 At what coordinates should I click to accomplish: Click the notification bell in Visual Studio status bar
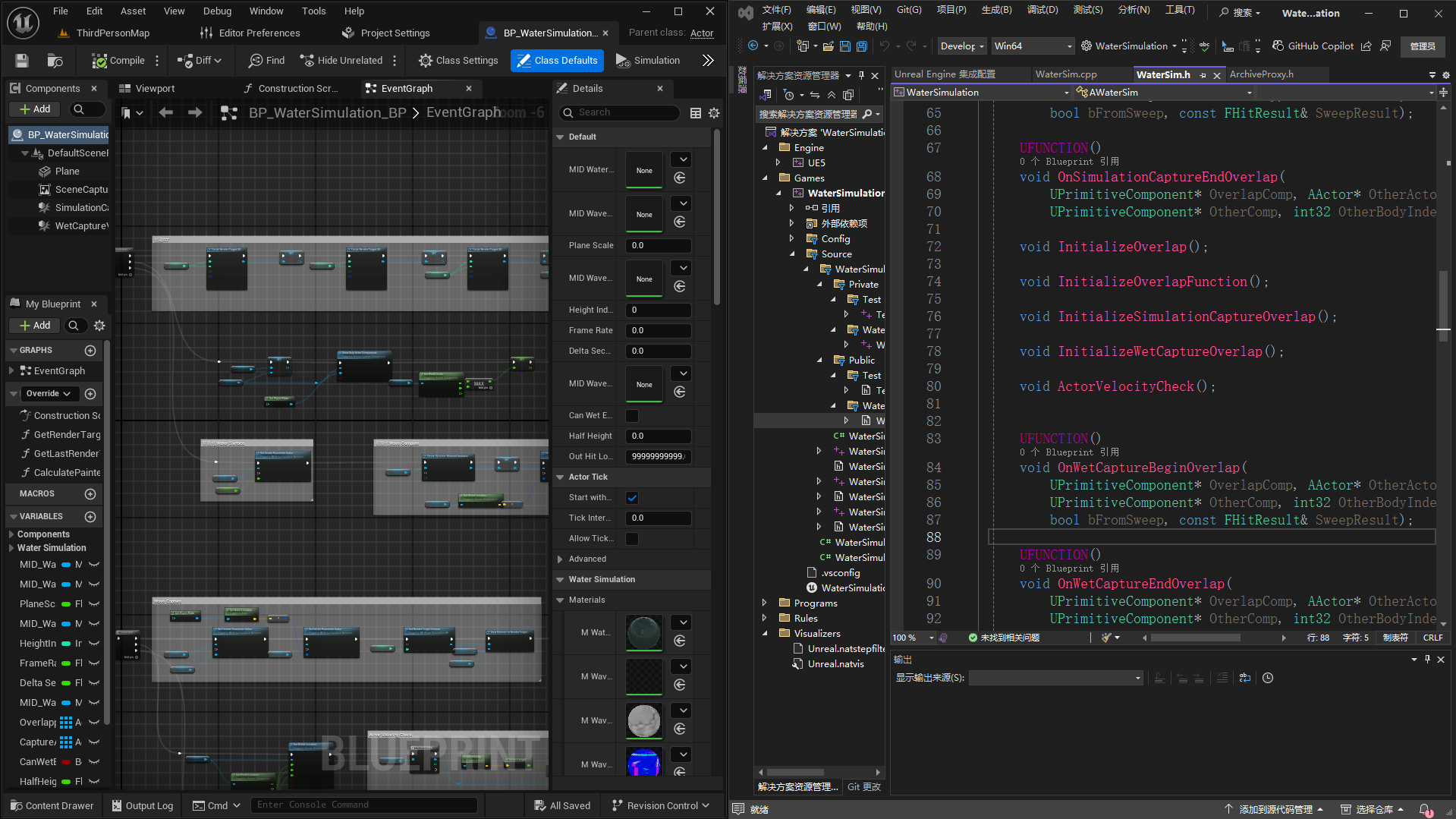(1426, 810)
